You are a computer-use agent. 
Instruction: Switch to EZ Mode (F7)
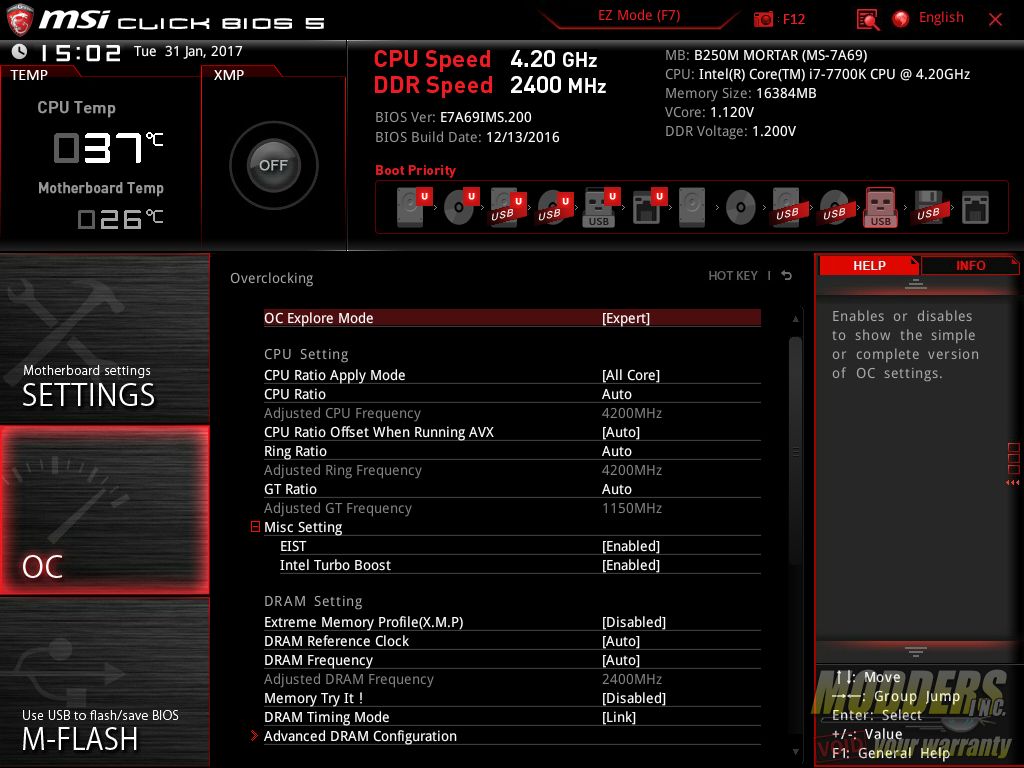639,15
